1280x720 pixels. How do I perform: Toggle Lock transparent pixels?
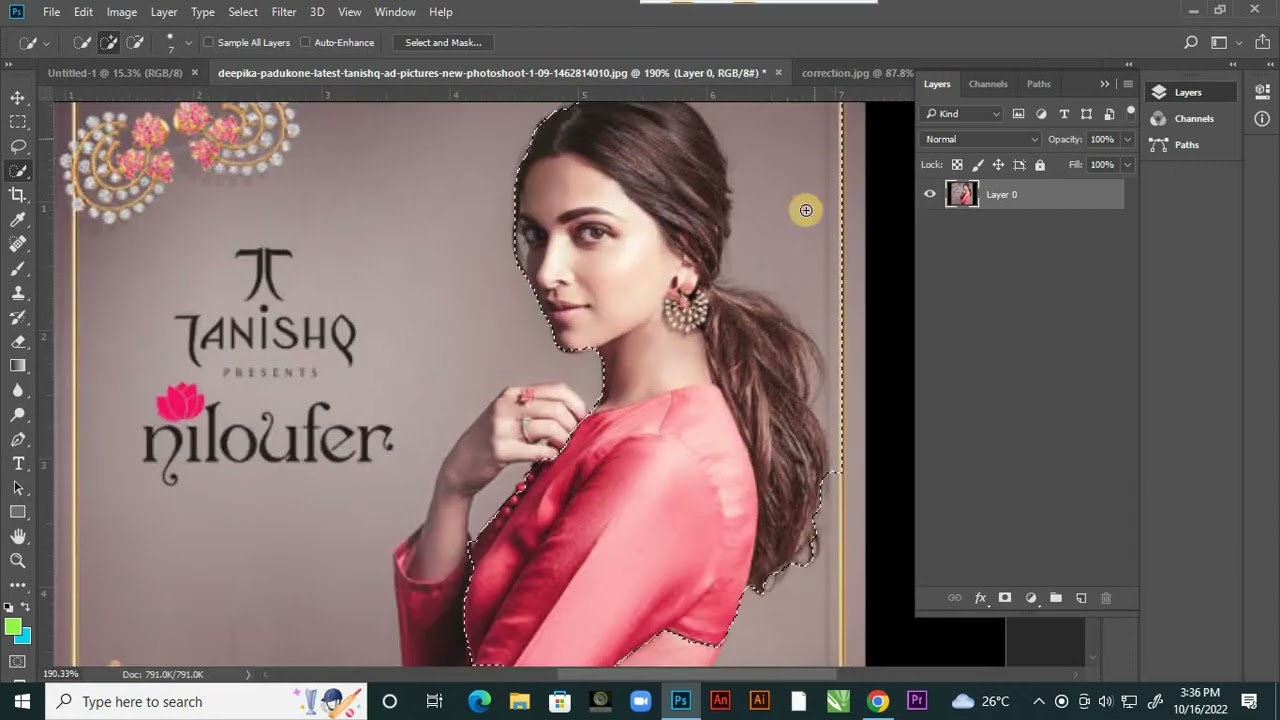click(957, 165)
